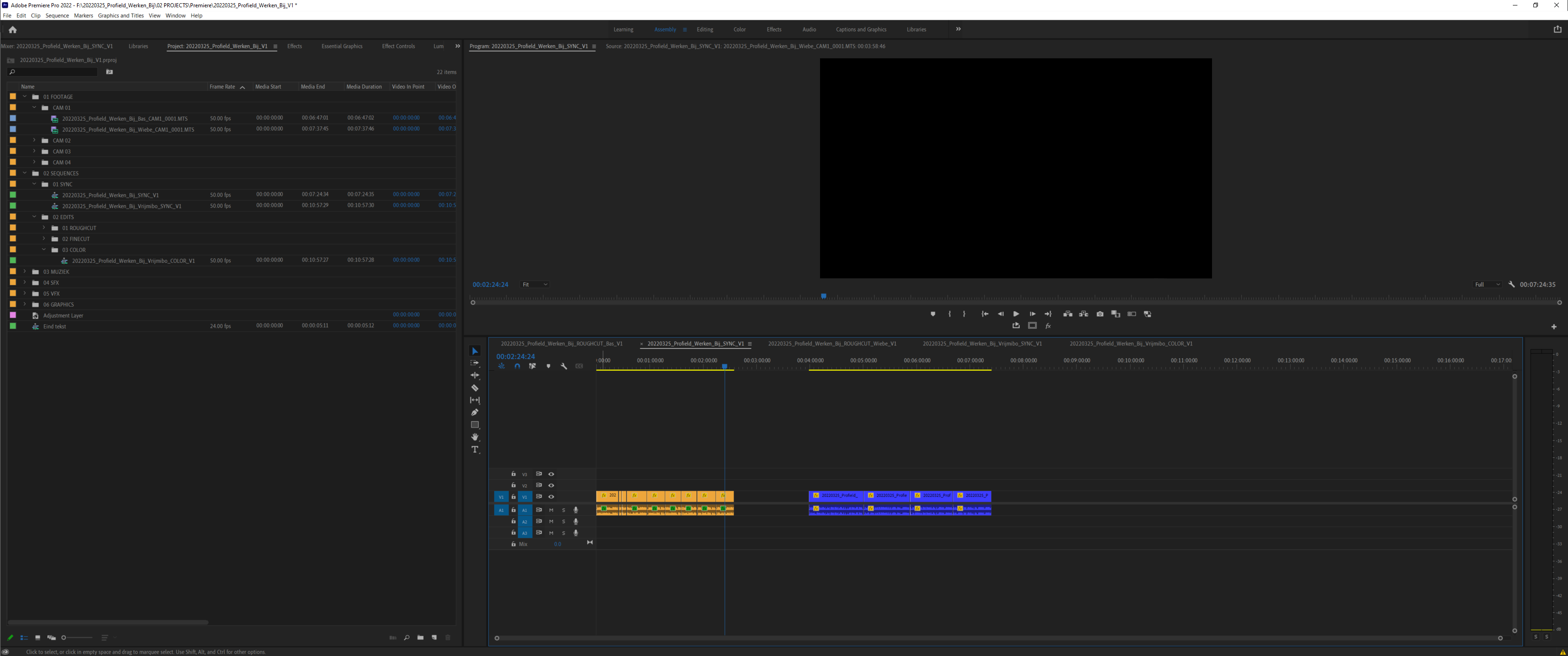This screenshot has height=656, width=1568.
Task: Mute the A2 audio track
Action: pos(551,521)
